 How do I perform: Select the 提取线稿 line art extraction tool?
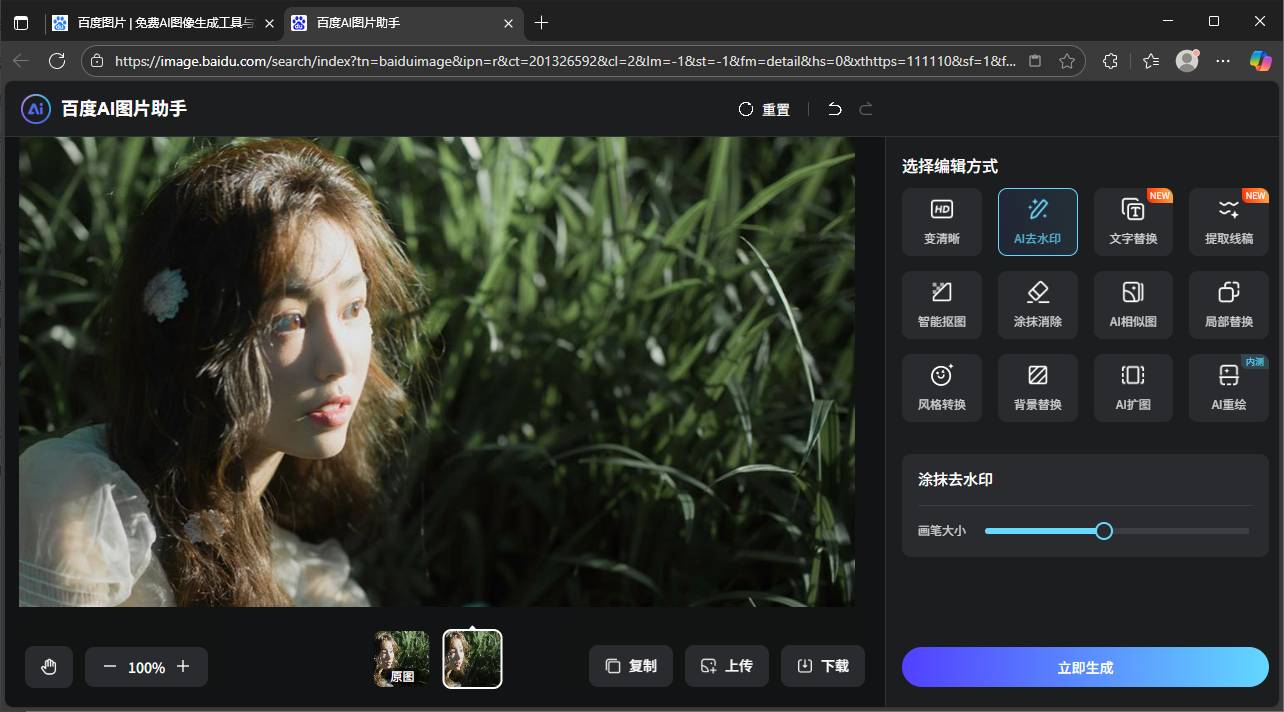tap(1228, 221)
